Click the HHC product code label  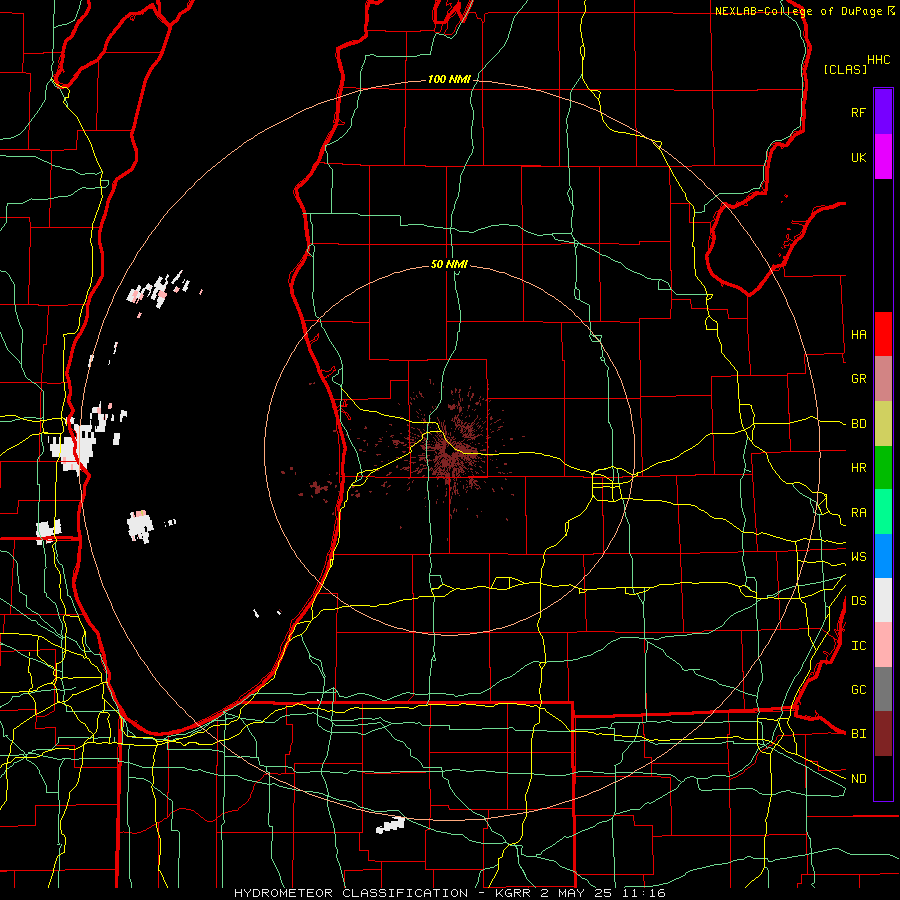point(878,60)
